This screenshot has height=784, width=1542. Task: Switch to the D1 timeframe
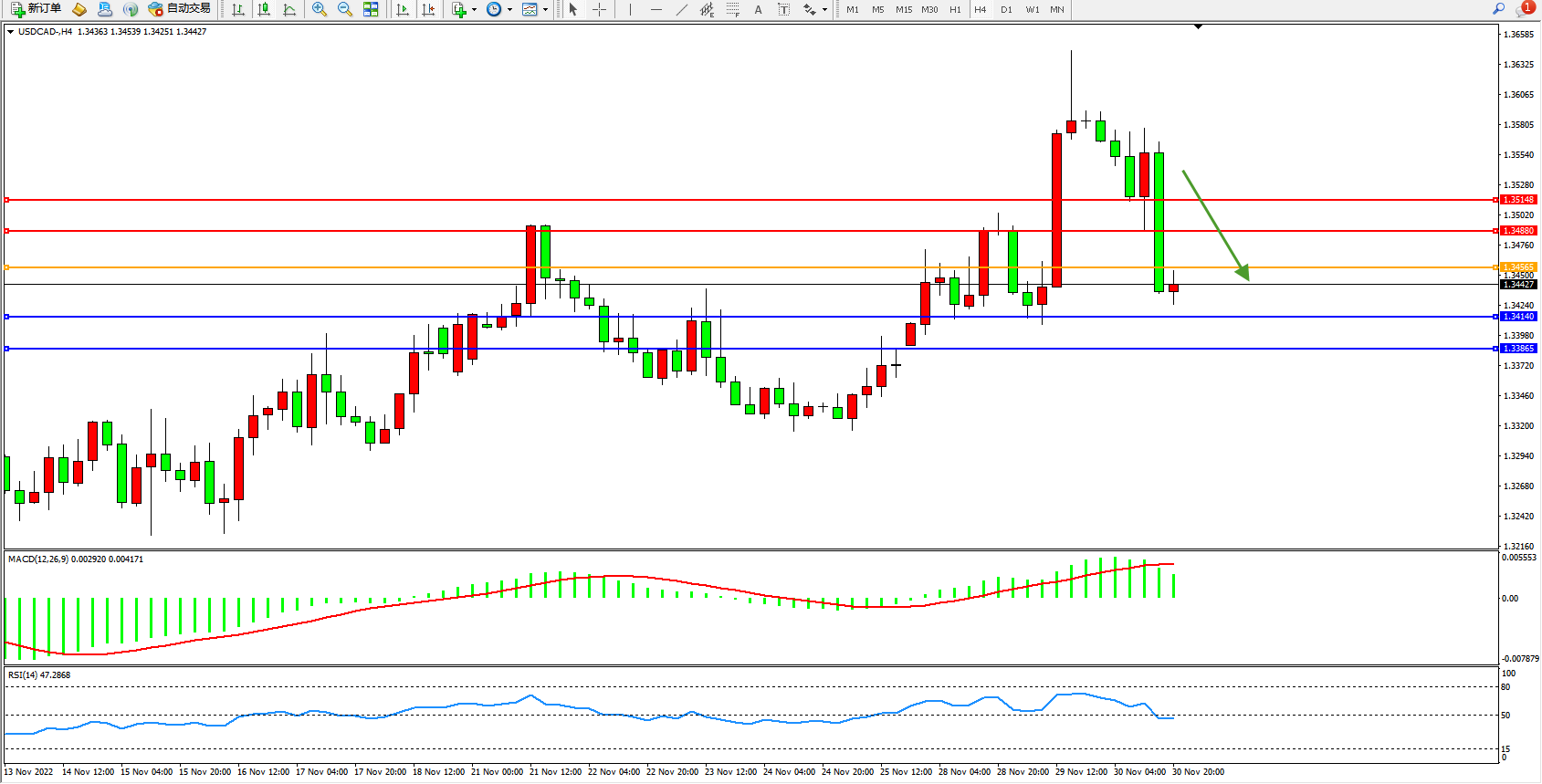[x=1006, y=9]
